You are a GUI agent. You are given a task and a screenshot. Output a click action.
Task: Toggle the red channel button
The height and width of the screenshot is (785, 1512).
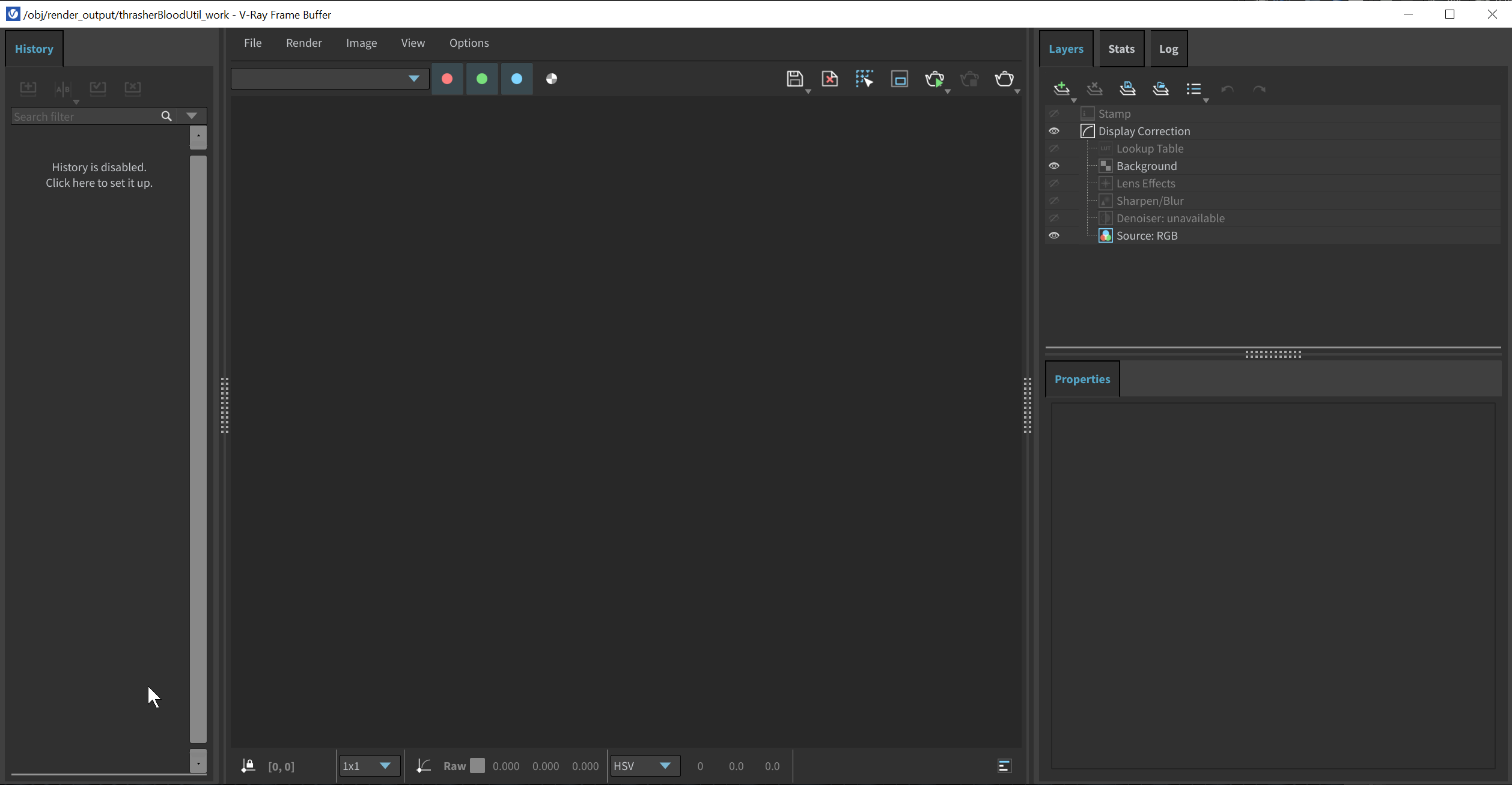coord(447,79)
